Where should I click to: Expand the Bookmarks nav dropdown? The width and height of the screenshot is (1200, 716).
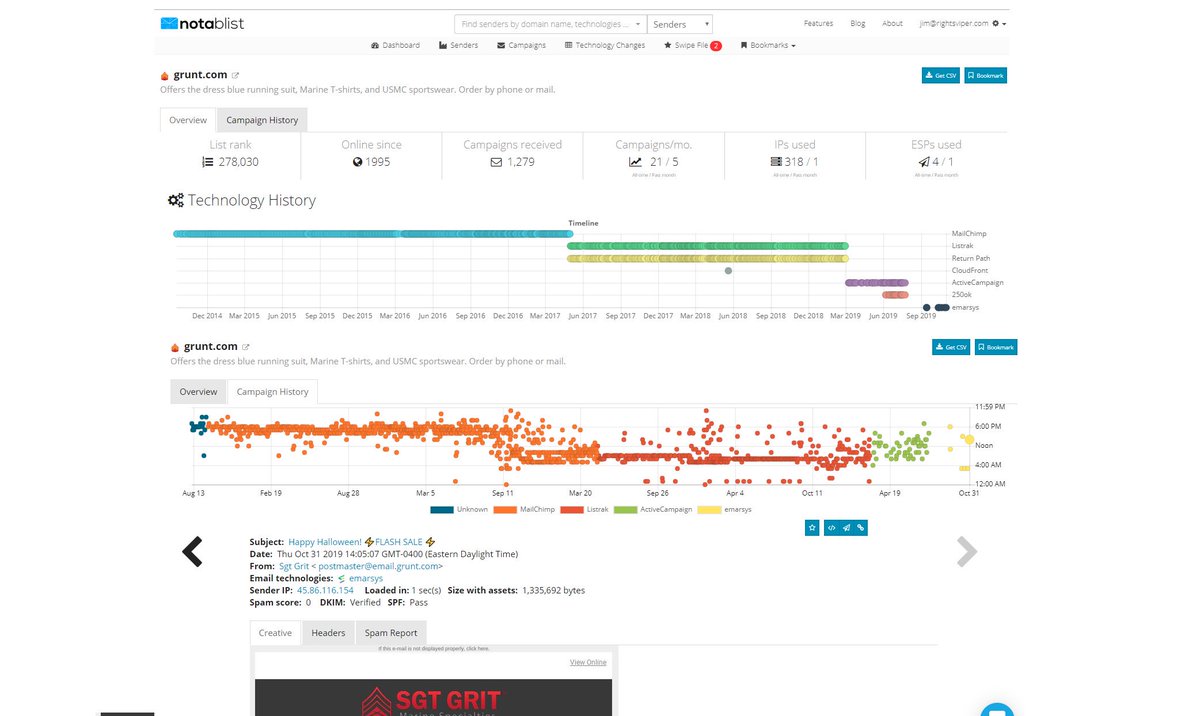[x=767, y=45]
